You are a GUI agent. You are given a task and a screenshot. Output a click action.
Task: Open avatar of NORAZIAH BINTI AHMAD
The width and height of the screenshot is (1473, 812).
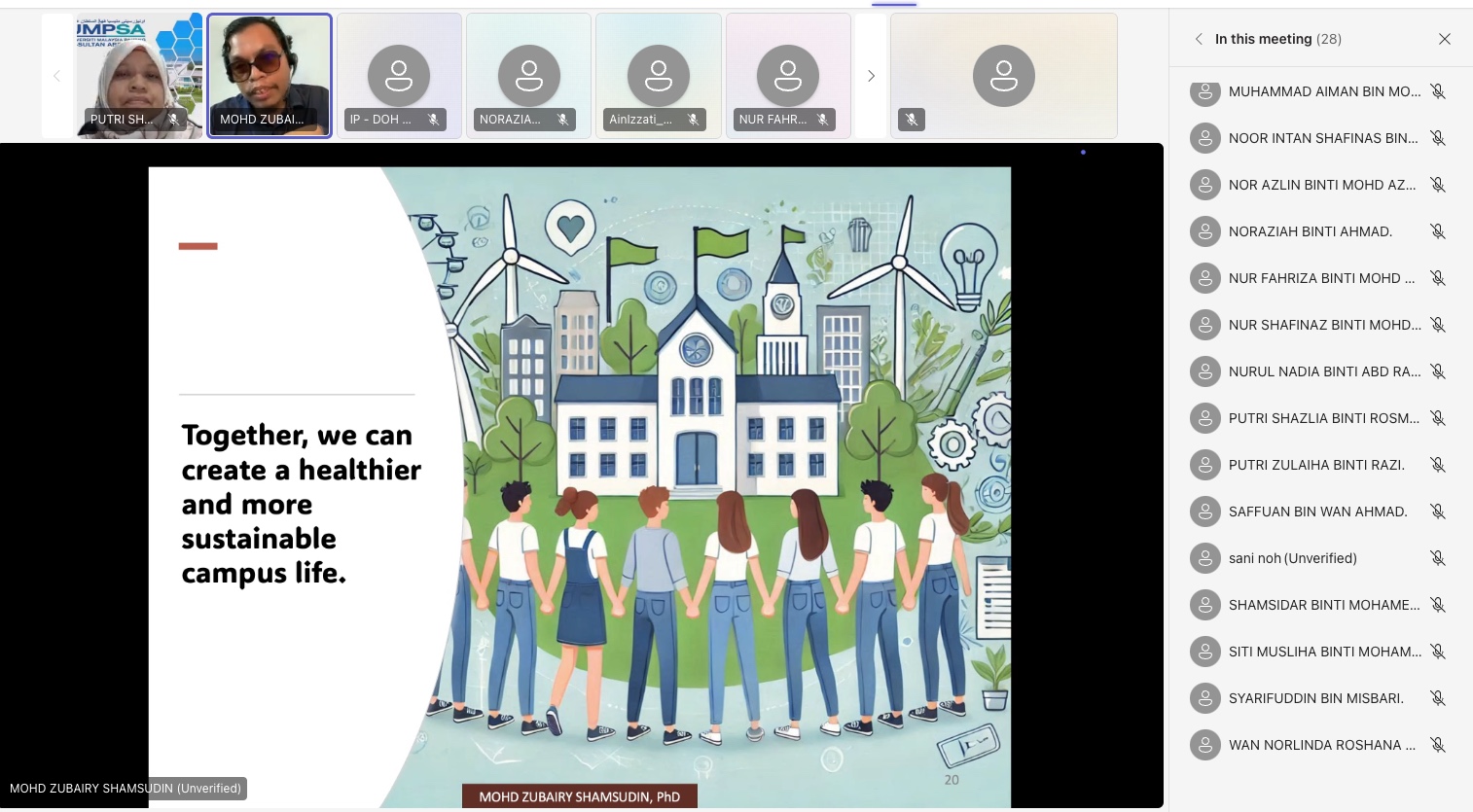pos(1205,231)
